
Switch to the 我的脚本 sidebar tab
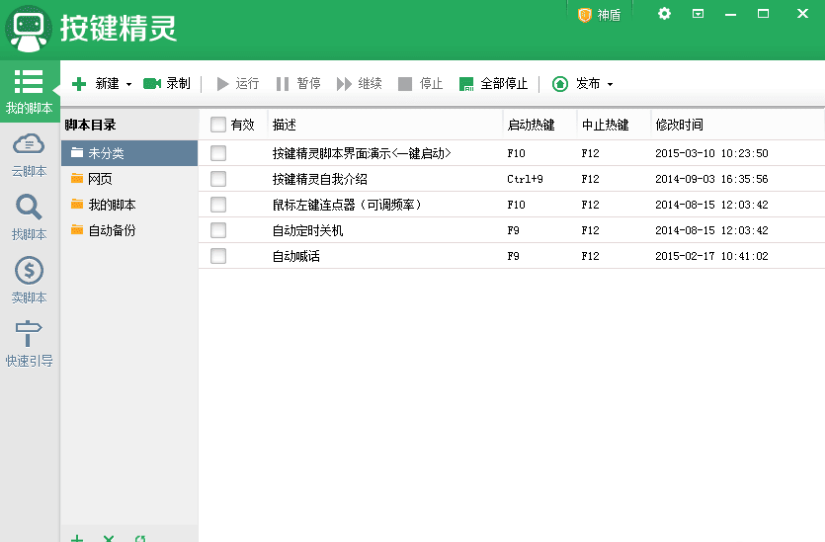[29, 91]
